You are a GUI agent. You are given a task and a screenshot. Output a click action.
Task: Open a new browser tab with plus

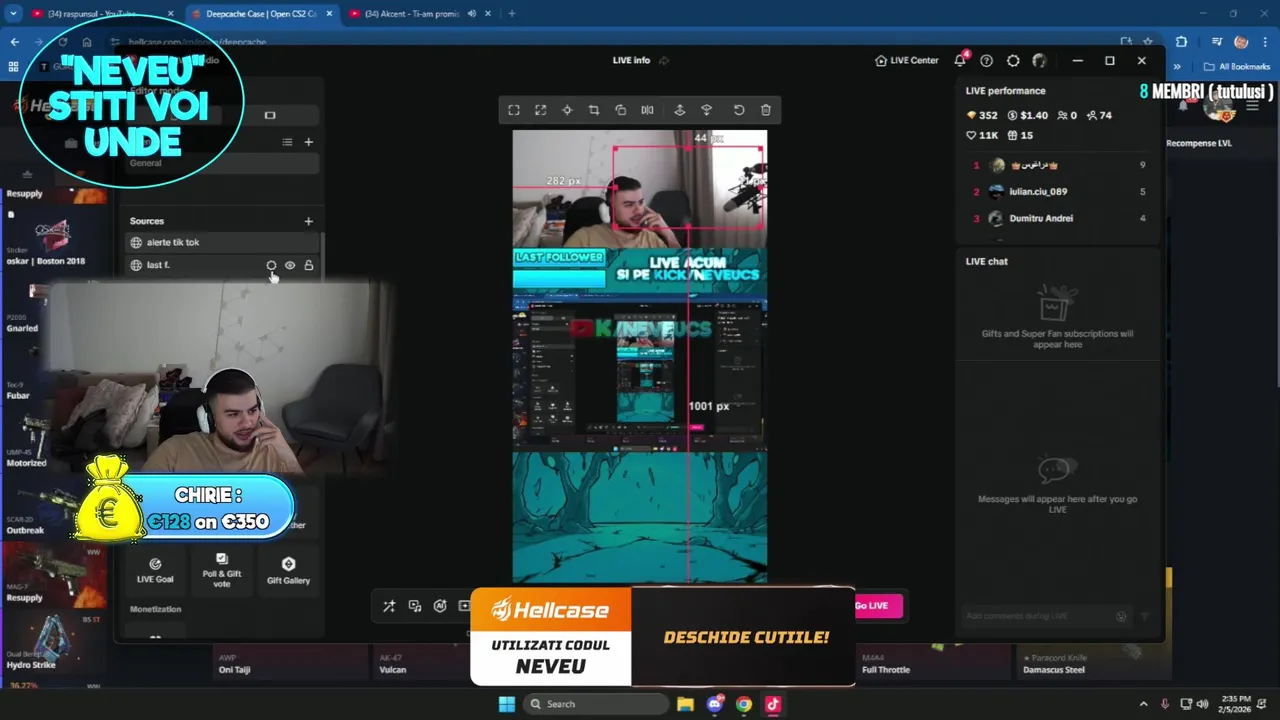(511, 14)
